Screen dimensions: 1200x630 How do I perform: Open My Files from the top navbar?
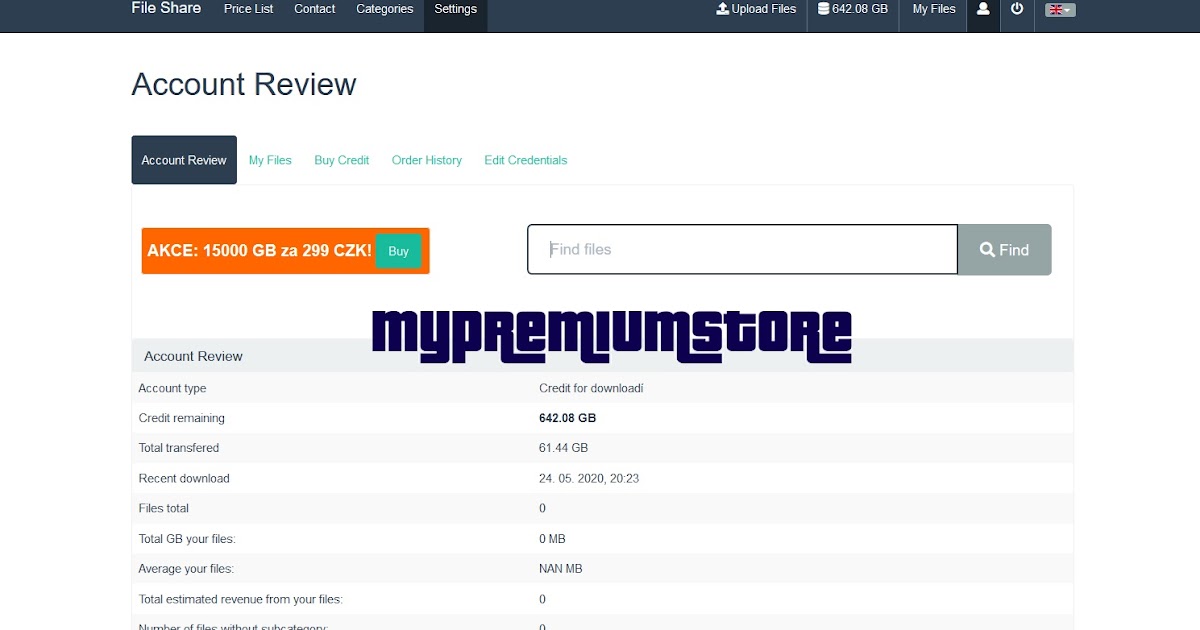pyautogui.click(x=933, y=8)
